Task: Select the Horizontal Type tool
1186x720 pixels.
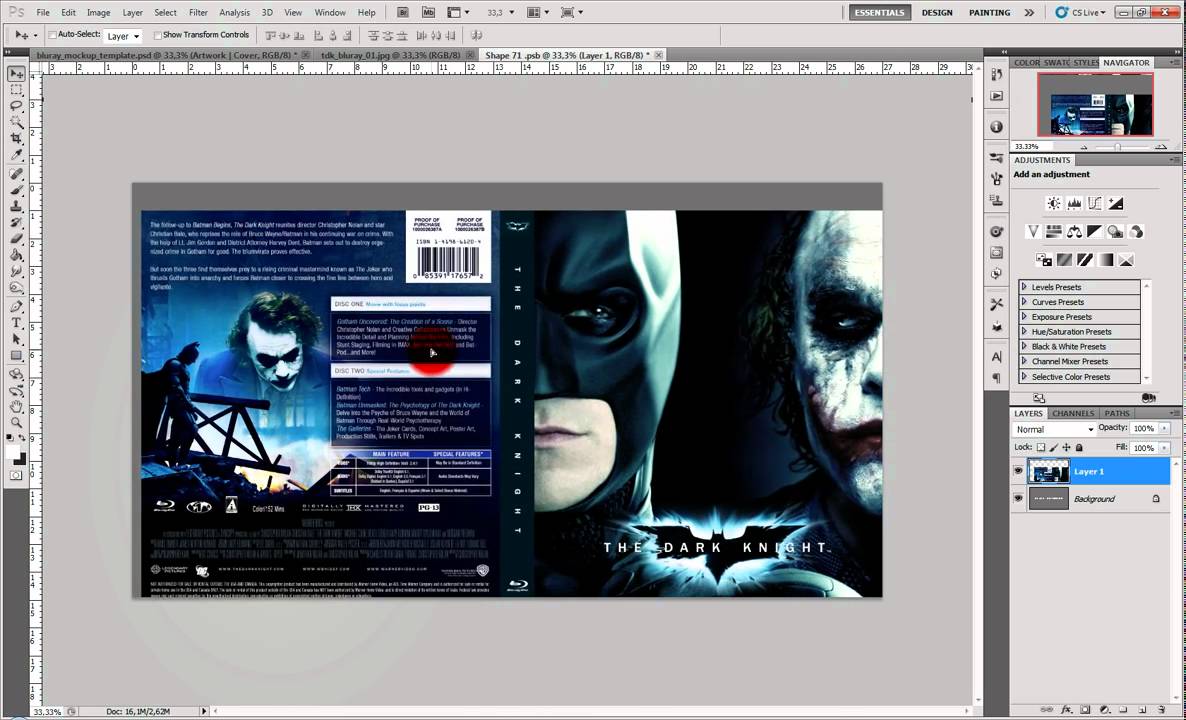Action: 16,323
